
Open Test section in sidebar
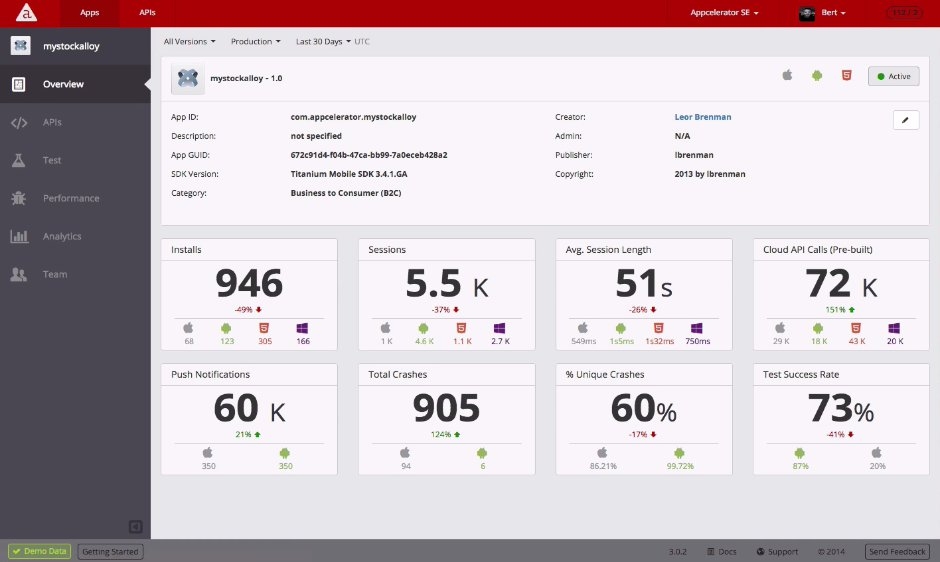[x=75, y=160]
